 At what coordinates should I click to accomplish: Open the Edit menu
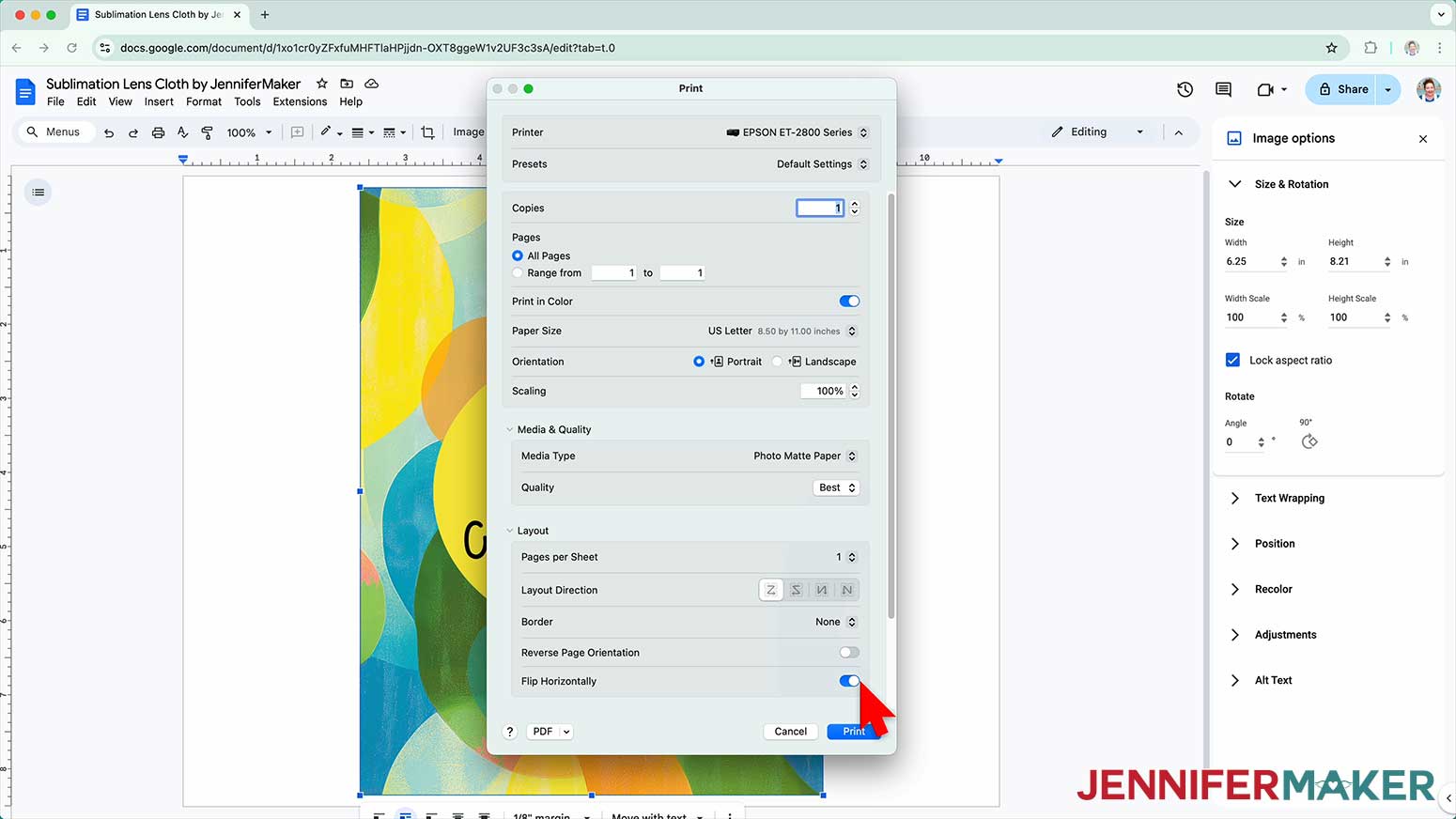[86, 101]
